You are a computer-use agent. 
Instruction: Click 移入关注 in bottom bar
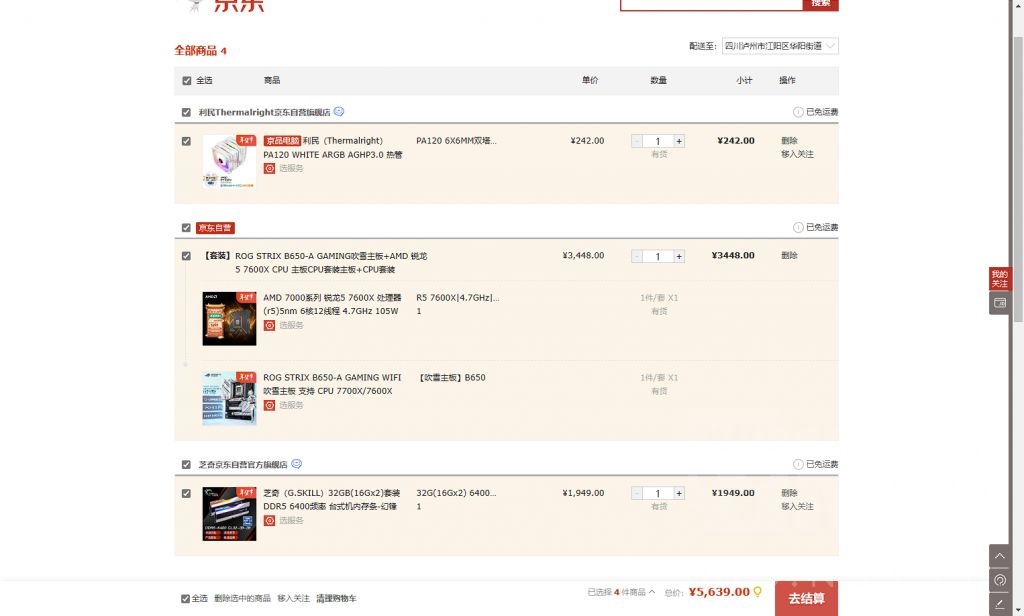pyautogui.click(x=293, y=598)
